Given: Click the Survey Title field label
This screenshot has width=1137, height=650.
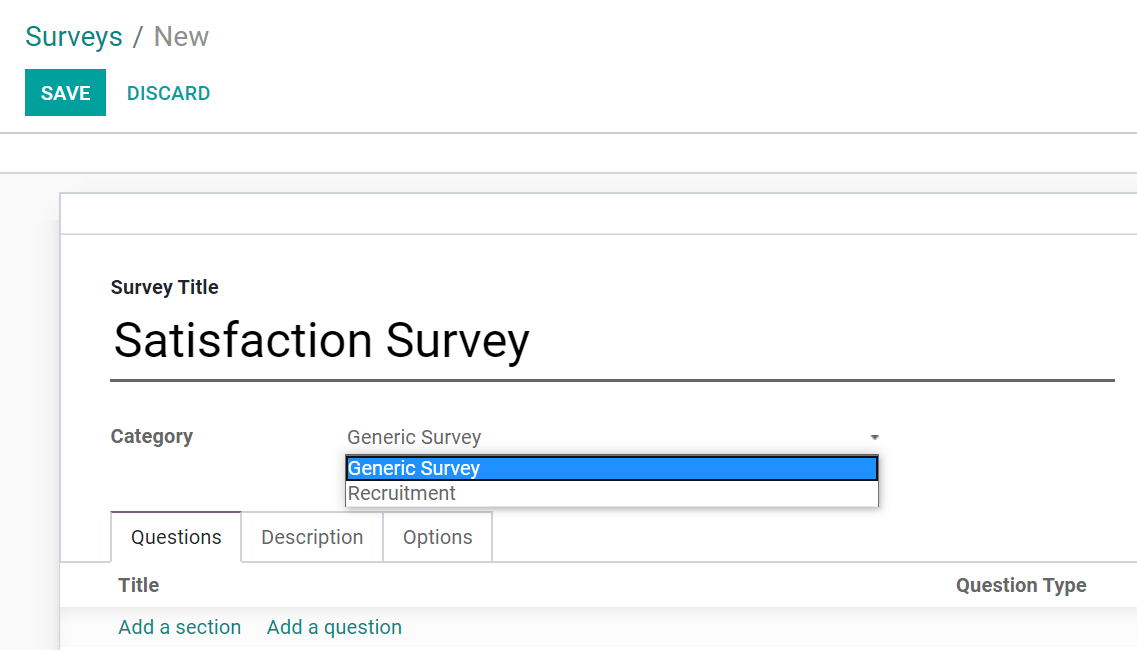Looking at the screenshot, I should (164, 287).
